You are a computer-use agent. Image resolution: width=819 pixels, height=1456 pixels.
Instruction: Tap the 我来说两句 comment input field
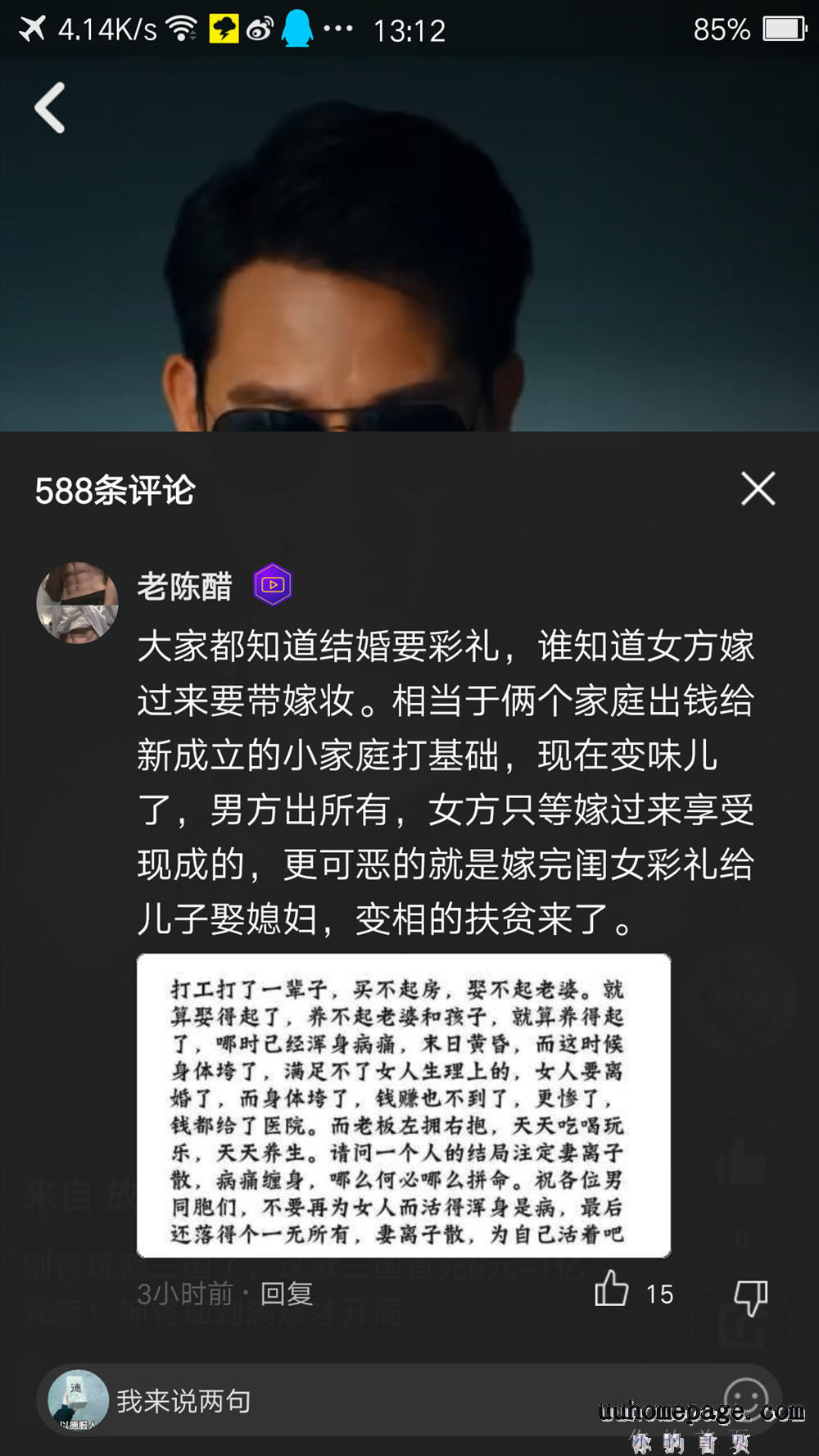point(409,1400)
